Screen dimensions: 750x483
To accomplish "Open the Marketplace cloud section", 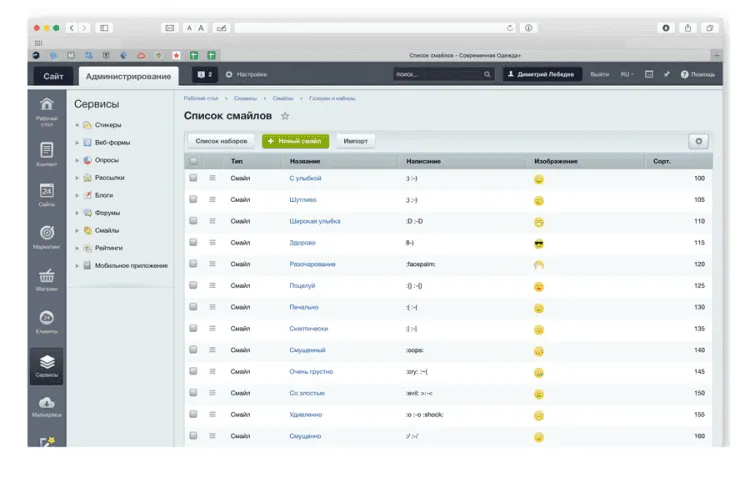I will (46, 406).
